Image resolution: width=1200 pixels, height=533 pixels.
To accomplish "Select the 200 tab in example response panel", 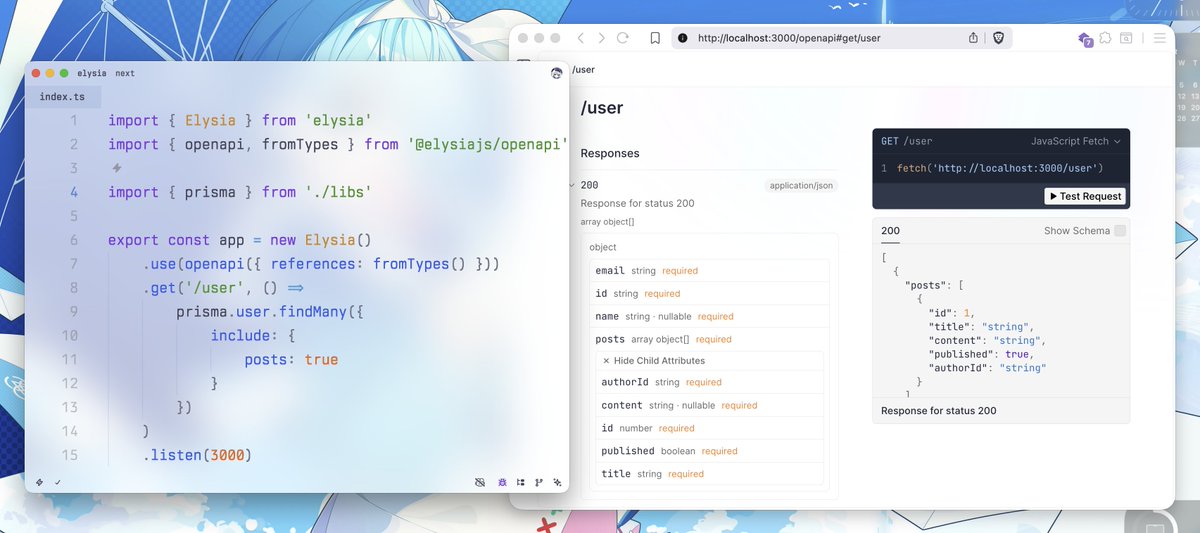I will tap(890, 231).
